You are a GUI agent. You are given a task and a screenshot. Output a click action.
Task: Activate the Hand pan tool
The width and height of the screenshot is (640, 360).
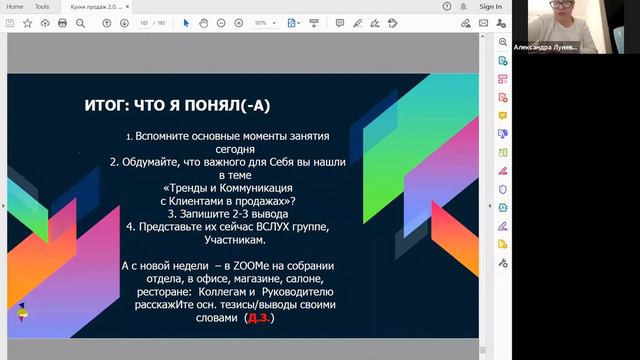(x=203, y=23)
